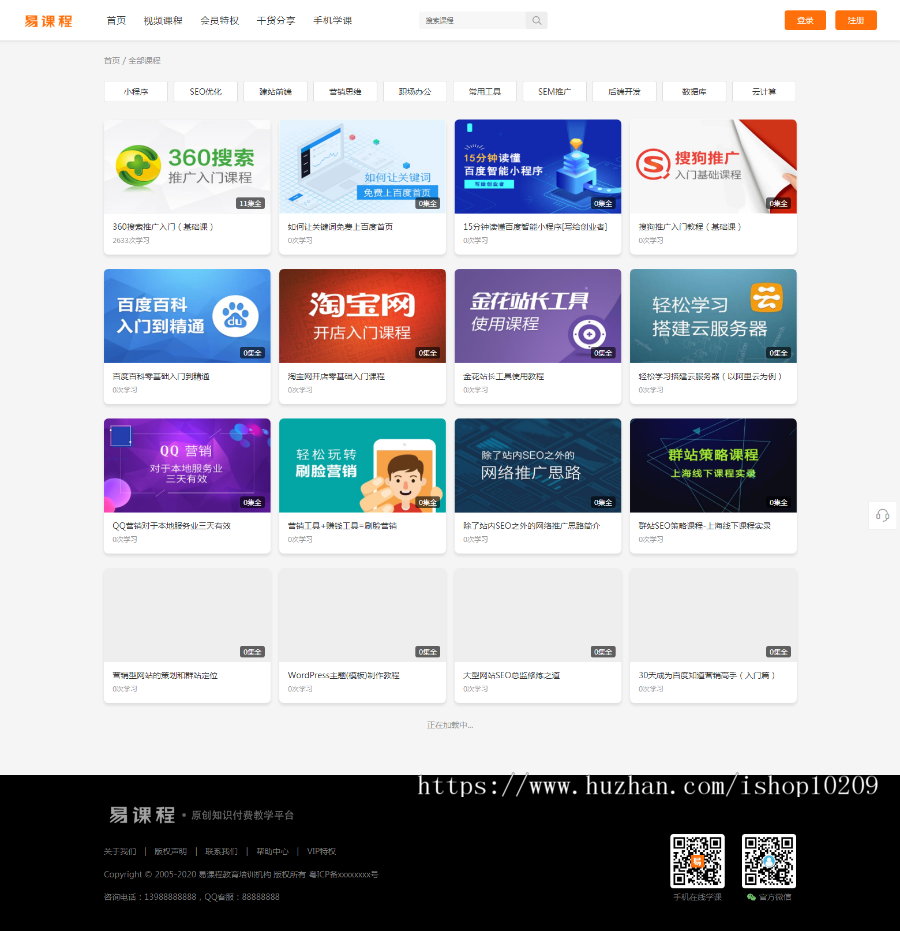Screen dimensions: 900x931
Task: Select the 职场办公 category tab
Action: (x=415, y=91)
